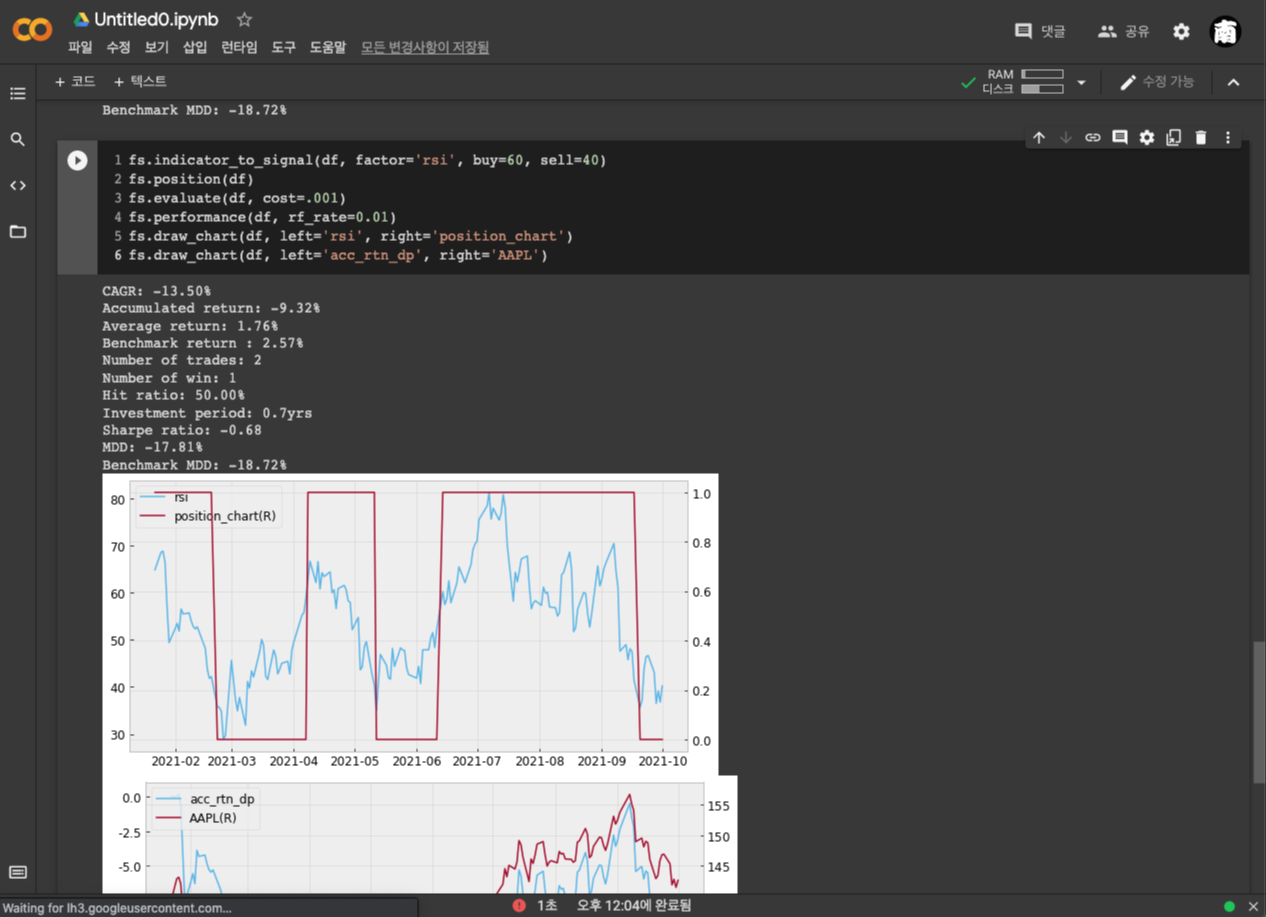Image resolution: width=1266 pixels, height=917 pixels.
Task: Open cell editor settings gear icon
Action: click(1147, 137)
